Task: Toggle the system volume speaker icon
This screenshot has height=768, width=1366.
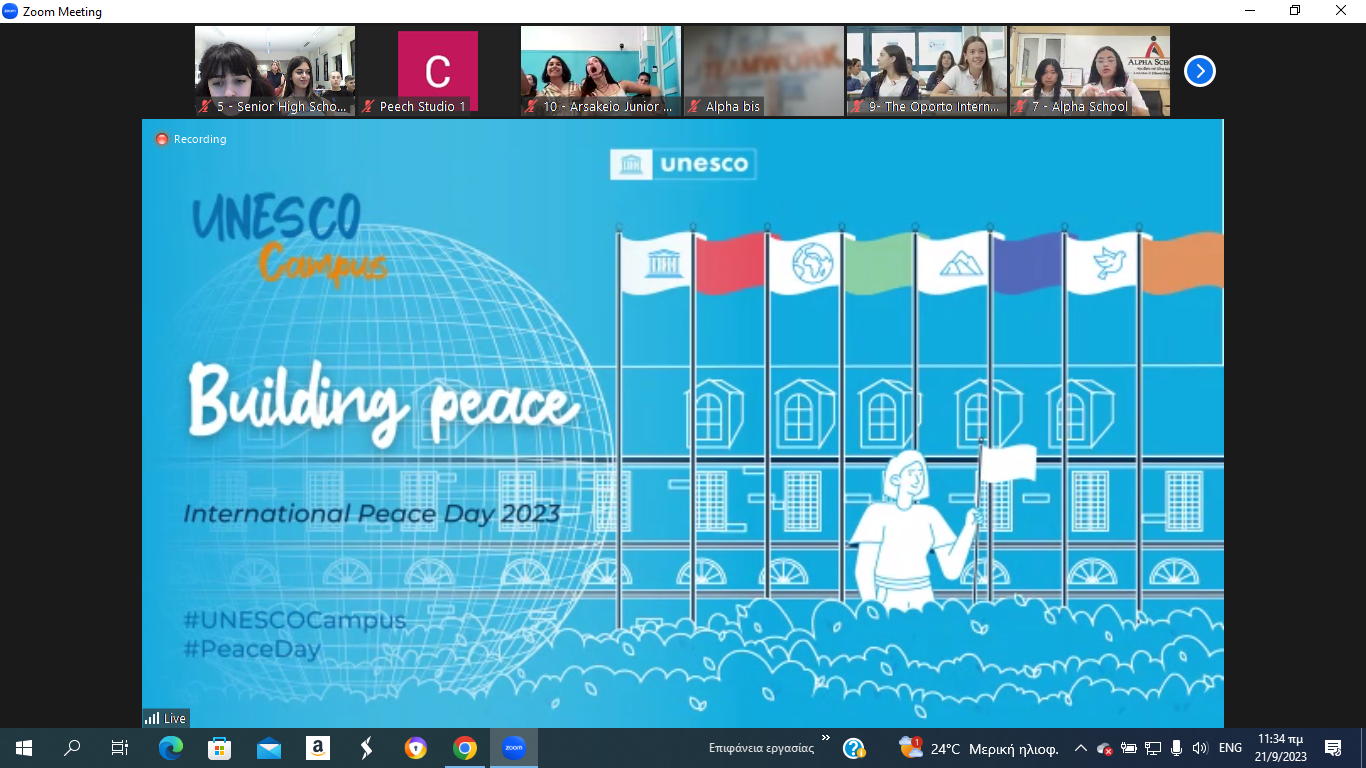Action: [x=1200, y=748]
